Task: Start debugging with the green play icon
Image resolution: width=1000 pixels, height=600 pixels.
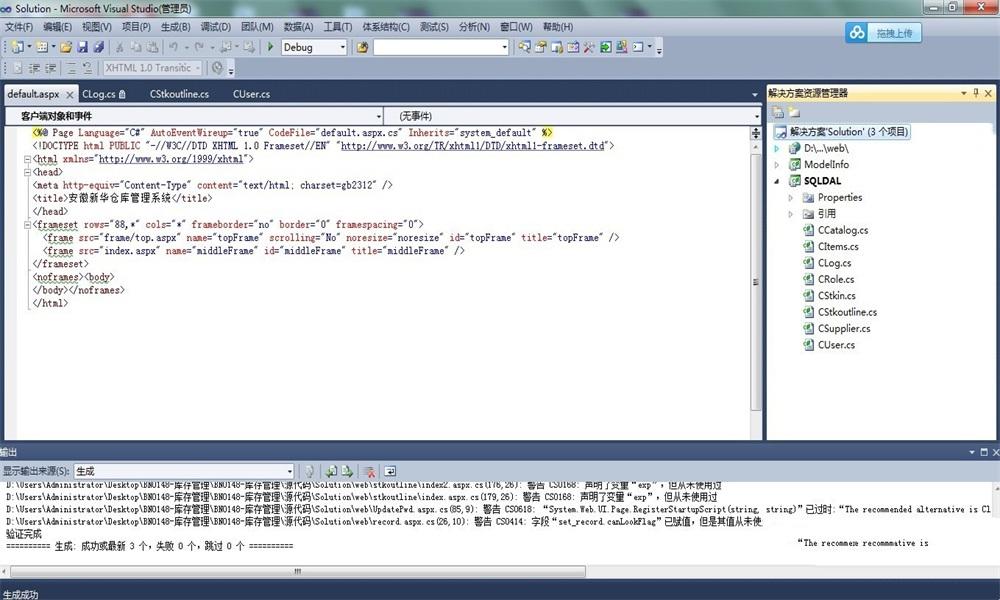Action: (270, 47)
